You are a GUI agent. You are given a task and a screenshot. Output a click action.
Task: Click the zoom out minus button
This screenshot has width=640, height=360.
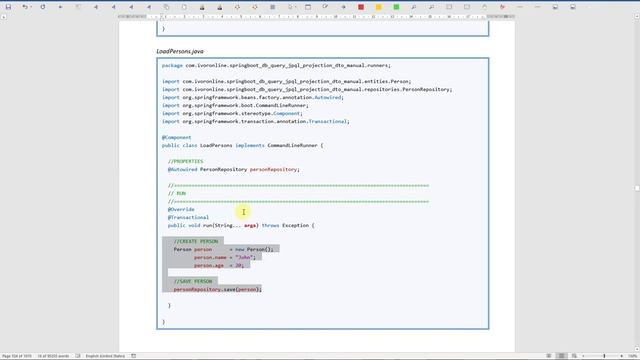(x=583, y=356)
